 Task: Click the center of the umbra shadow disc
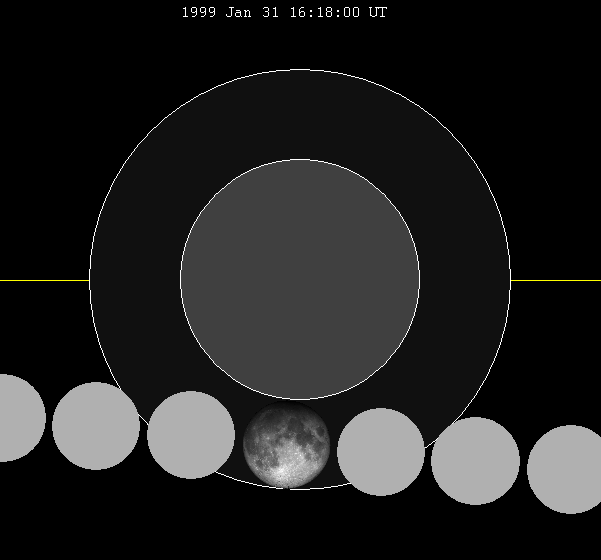[x=300, y=279]
